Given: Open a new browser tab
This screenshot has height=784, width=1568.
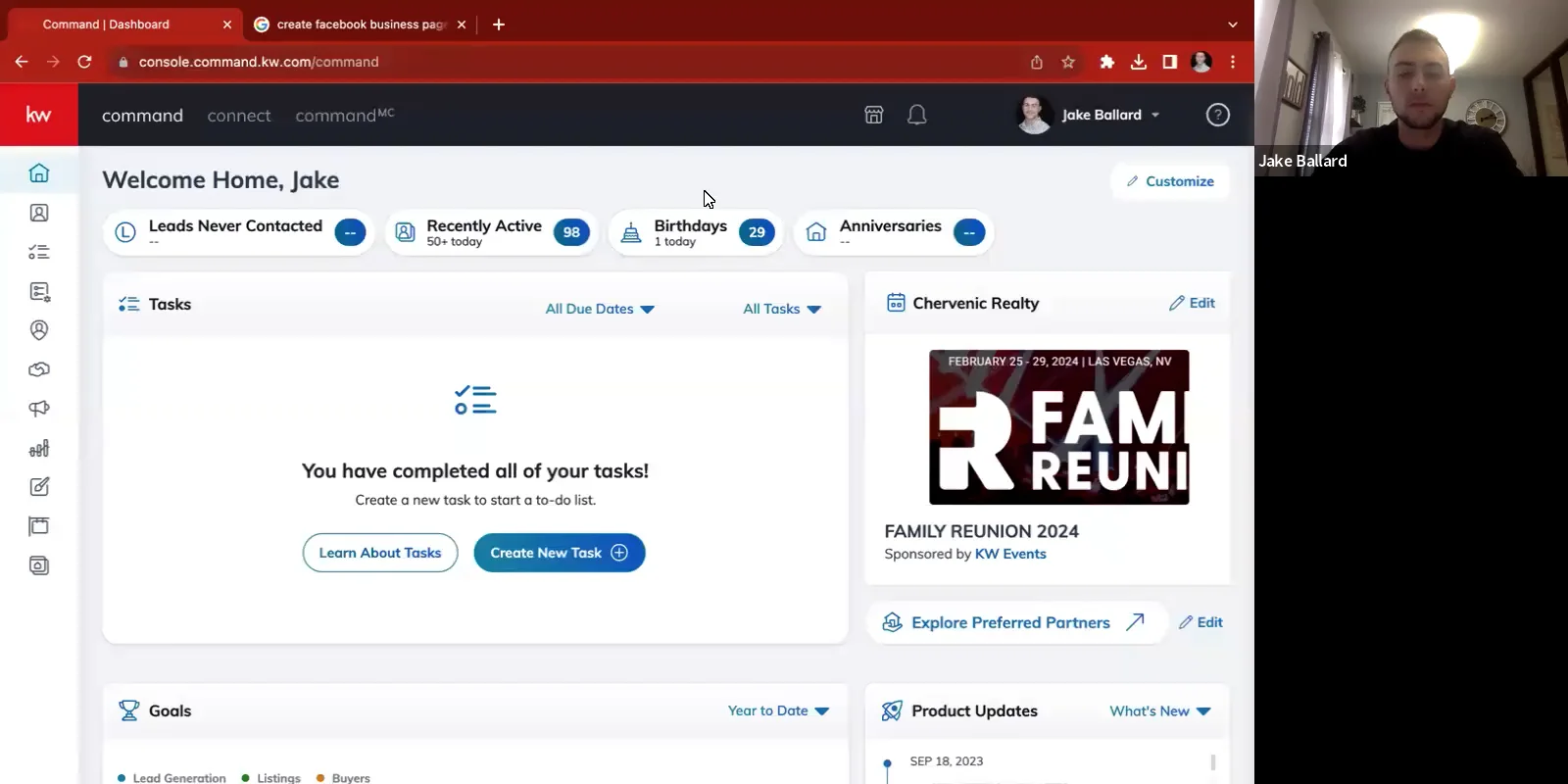Looking at the screenshot, I should click(x=499, y=24).
